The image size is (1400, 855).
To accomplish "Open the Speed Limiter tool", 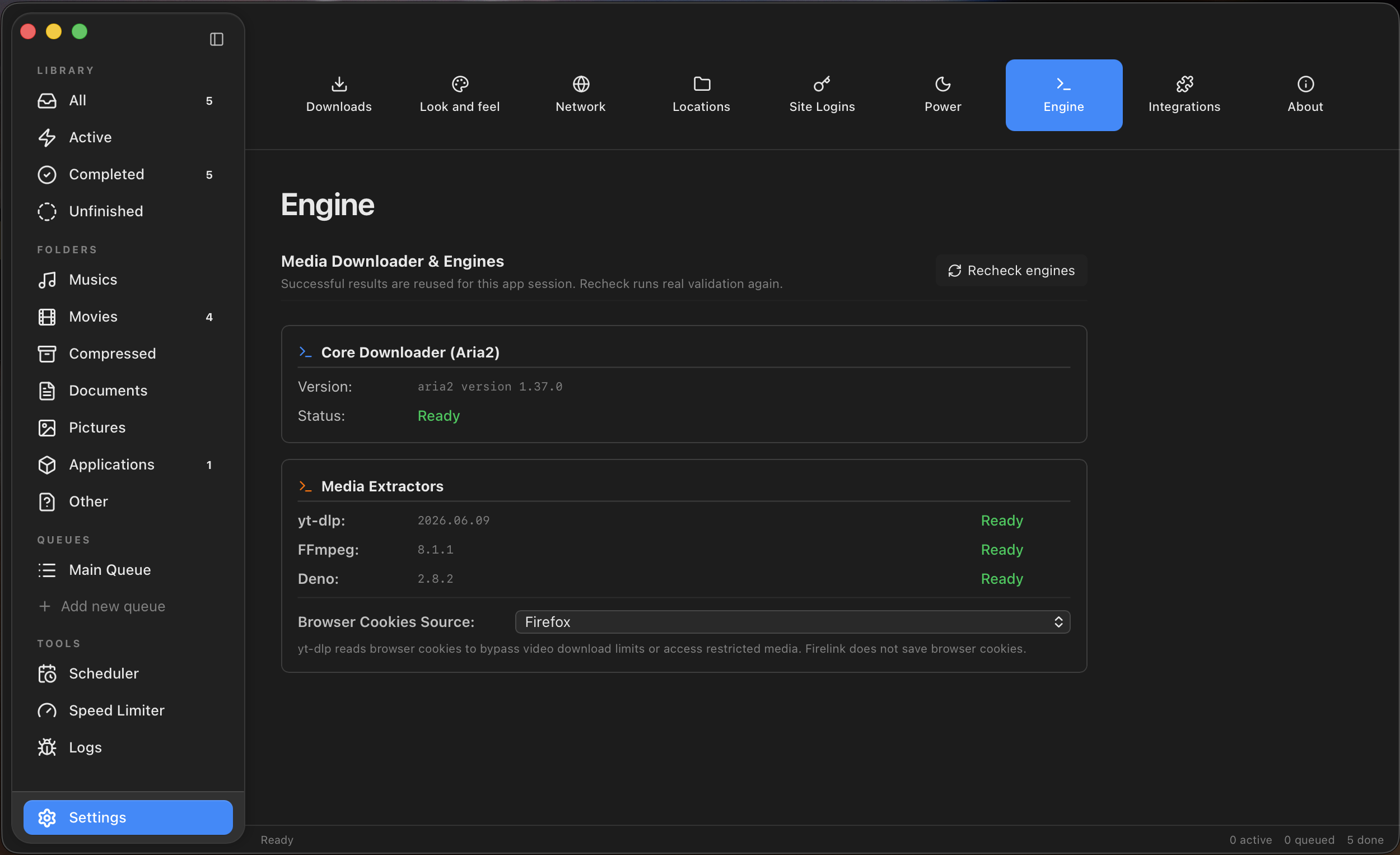I will tap(128, 710).
